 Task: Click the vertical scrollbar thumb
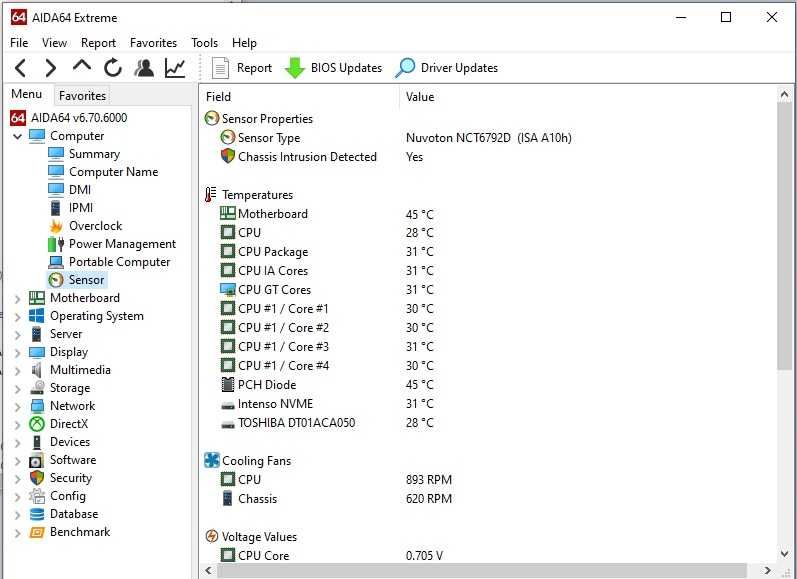[x=784, y=235]
